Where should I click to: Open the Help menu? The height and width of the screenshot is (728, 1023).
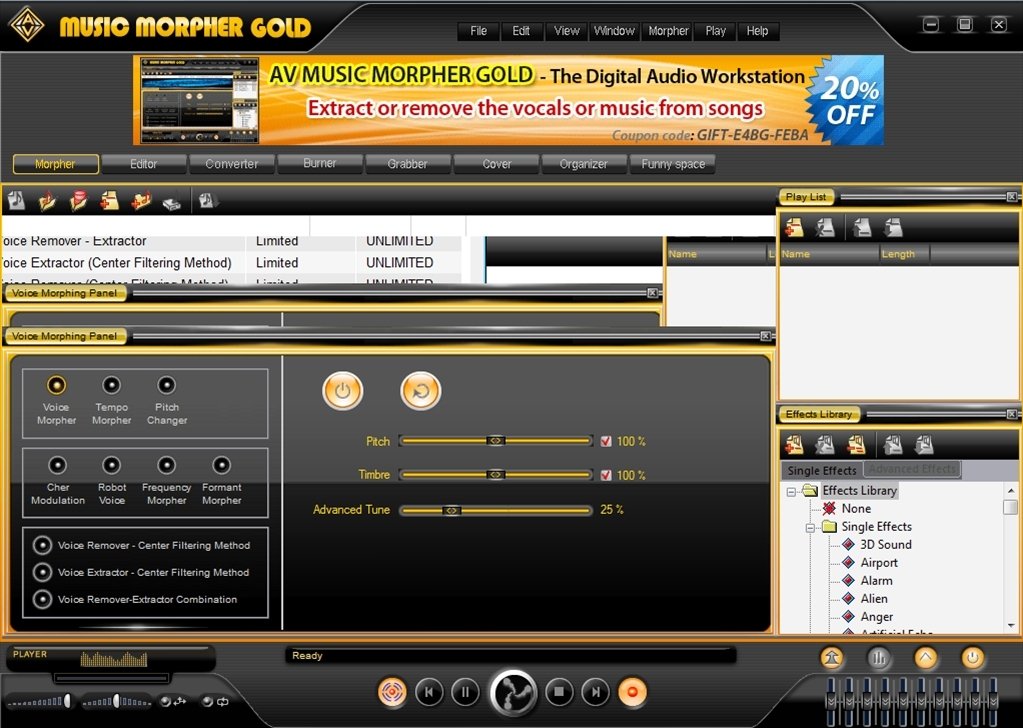coord(757,31)
